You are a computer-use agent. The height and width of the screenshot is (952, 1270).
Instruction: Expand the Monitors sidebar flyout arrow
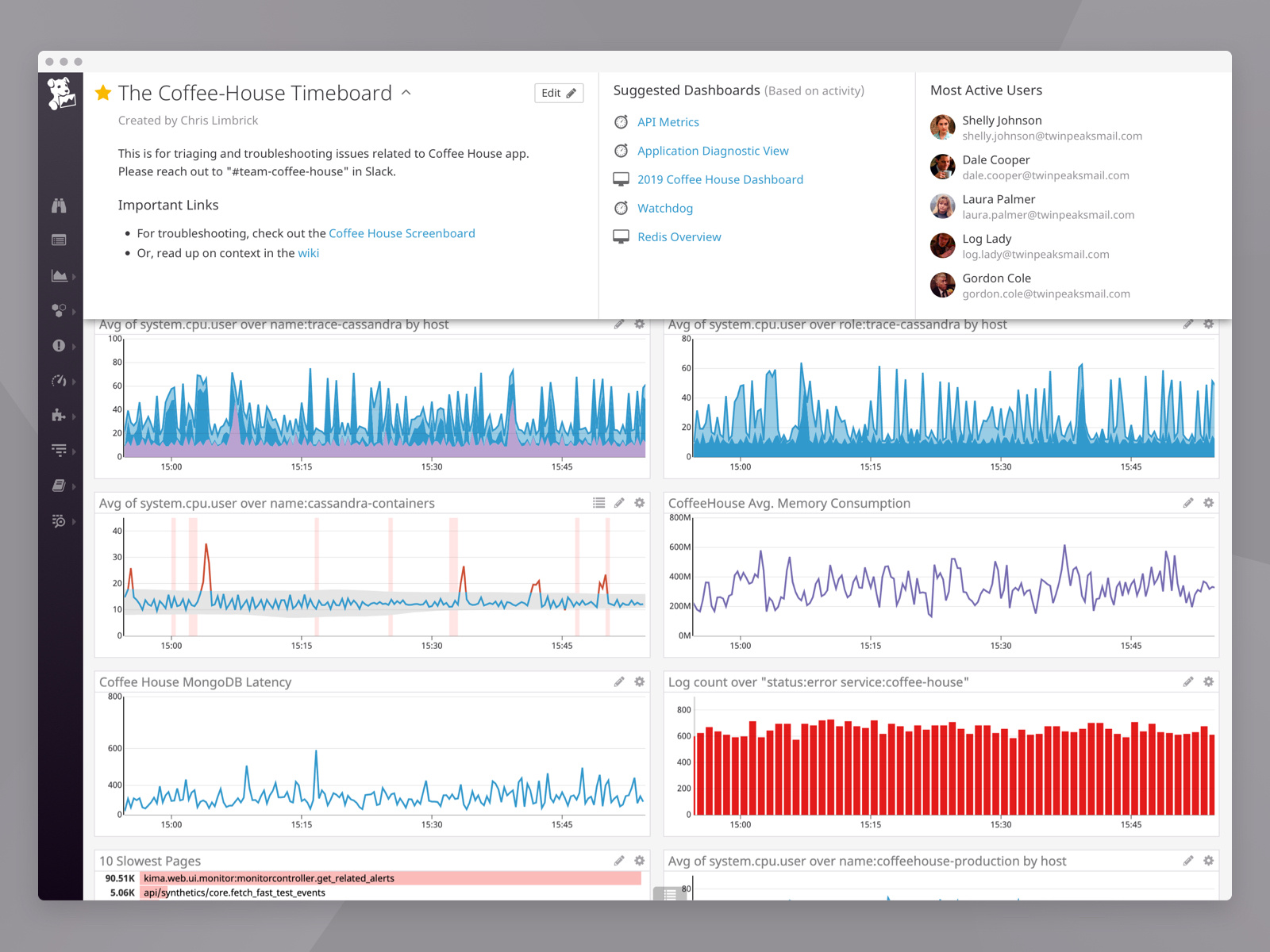pos(74,346)
